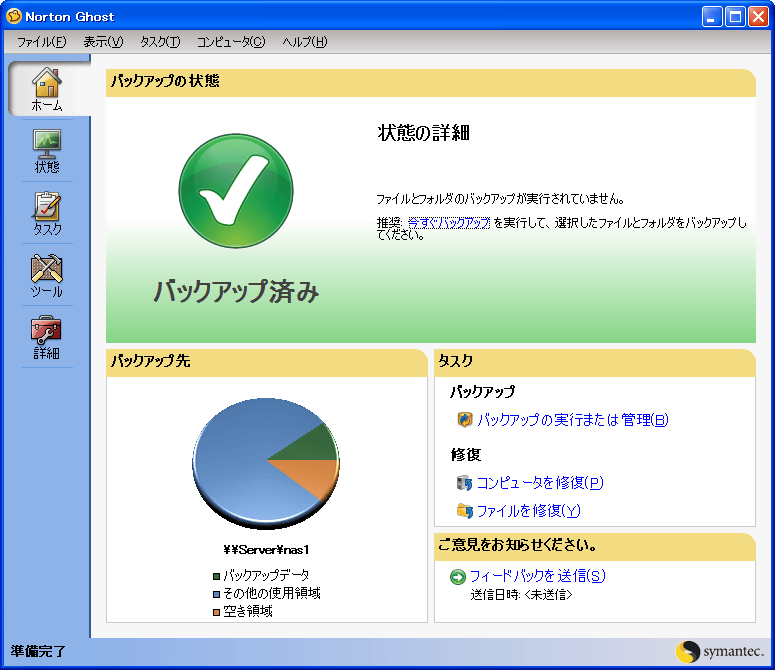This screenshot has width=775, height=670.
Task: Open the ファイル(F) menu
Action: tap(42, 42)
